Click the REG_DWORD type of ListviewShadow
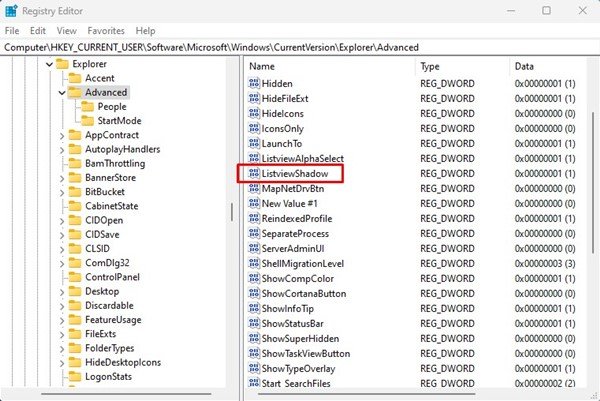 (447, 173)
